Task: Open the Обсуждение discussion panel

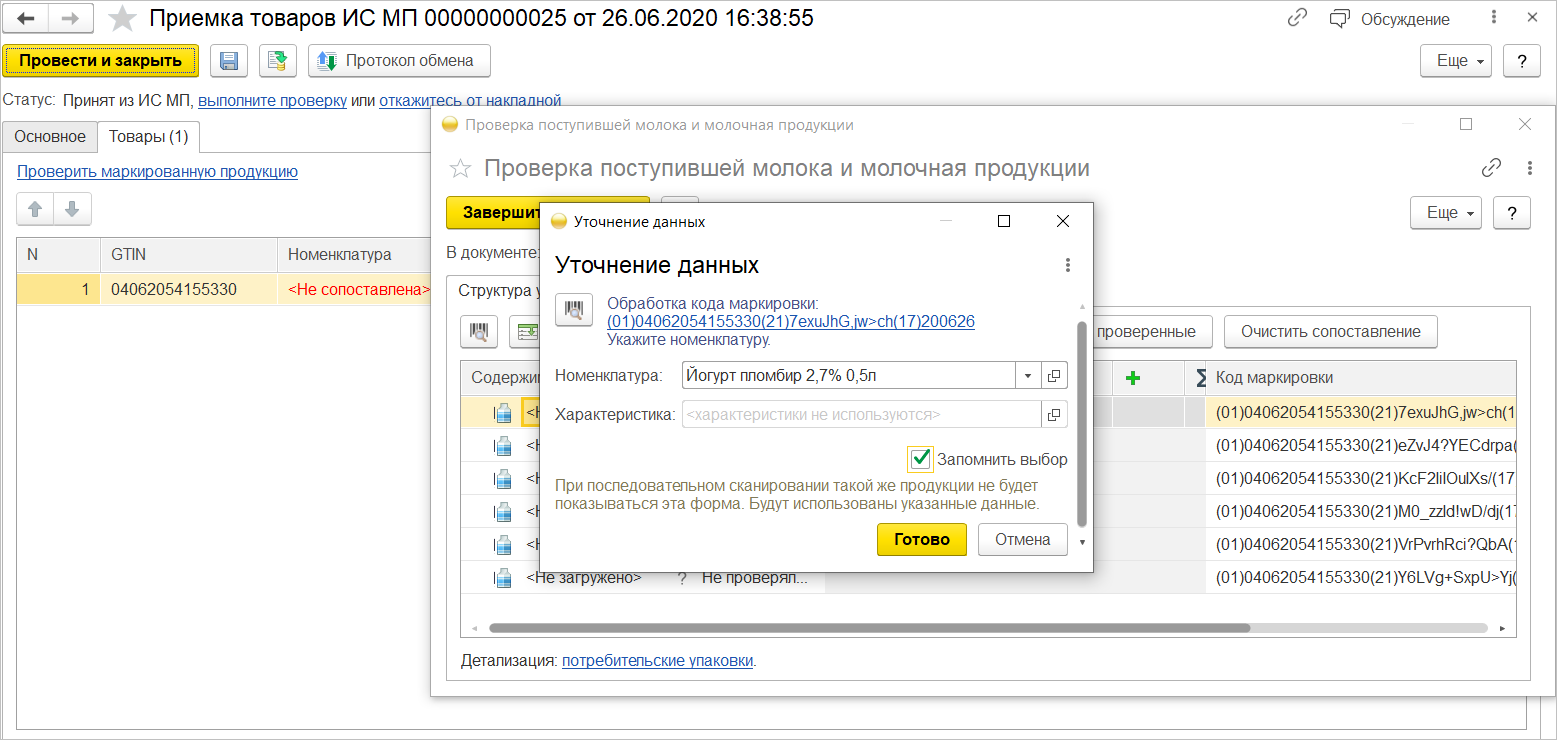Action: (1390, 19)
